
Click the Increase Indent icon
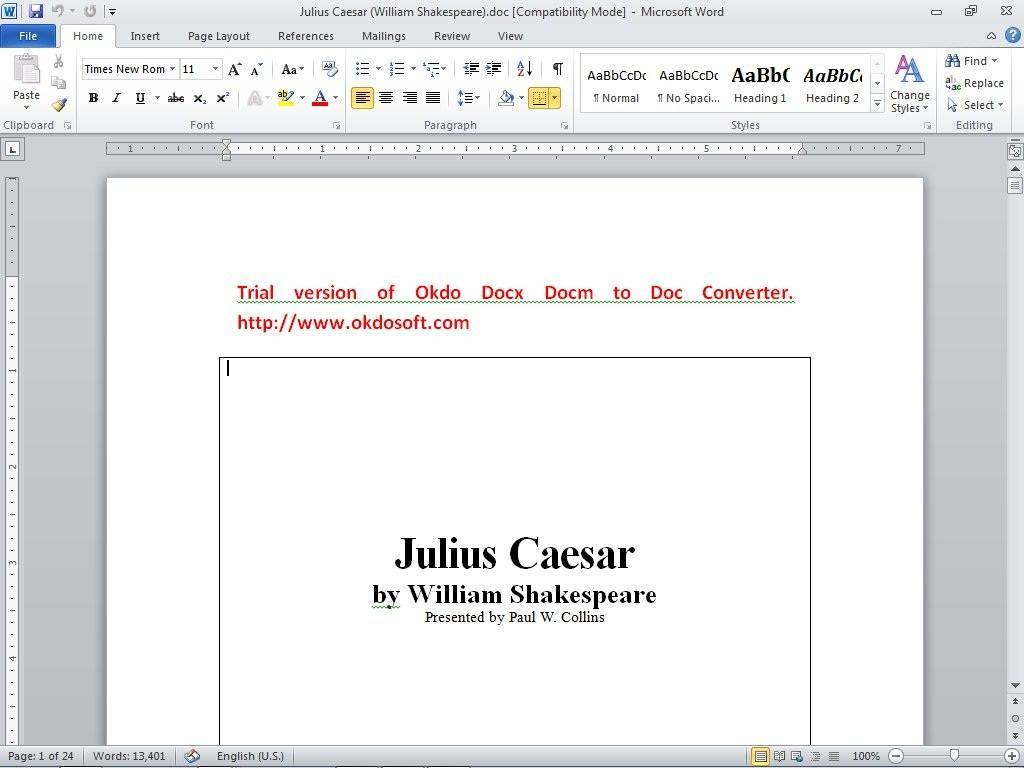click(x=494, y=69)
